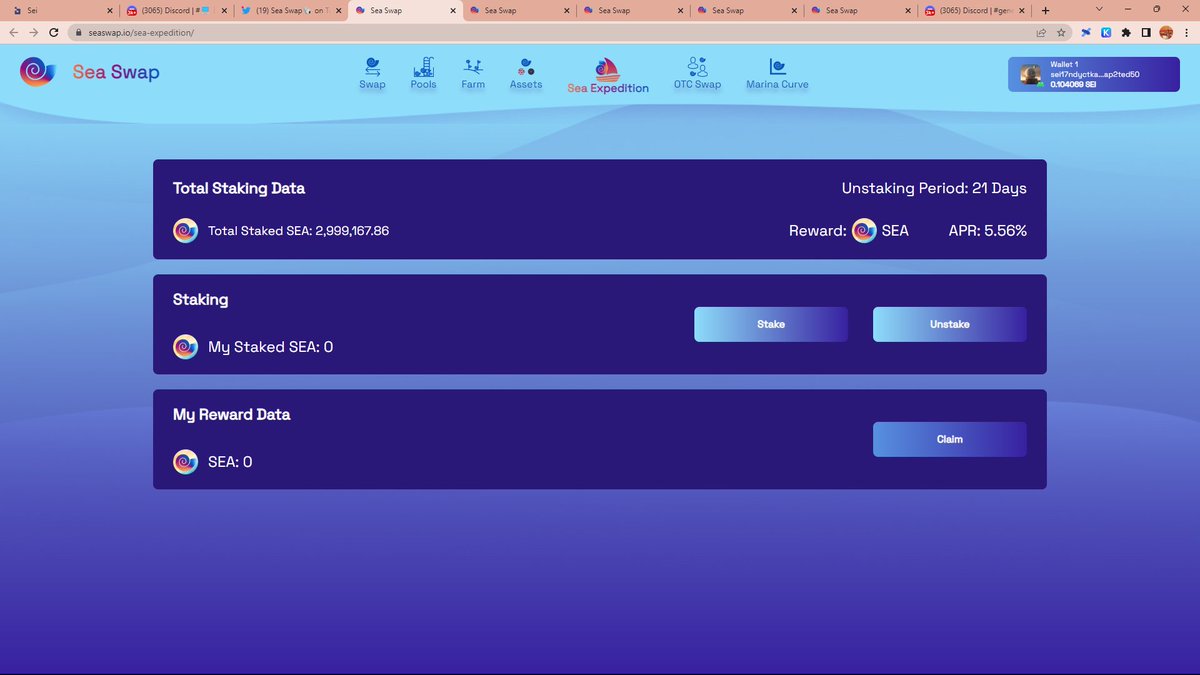Reload the seaswap.io page
Image resolution: width=1200 pixels, height=675 pixels.
[x=53, y=32]
